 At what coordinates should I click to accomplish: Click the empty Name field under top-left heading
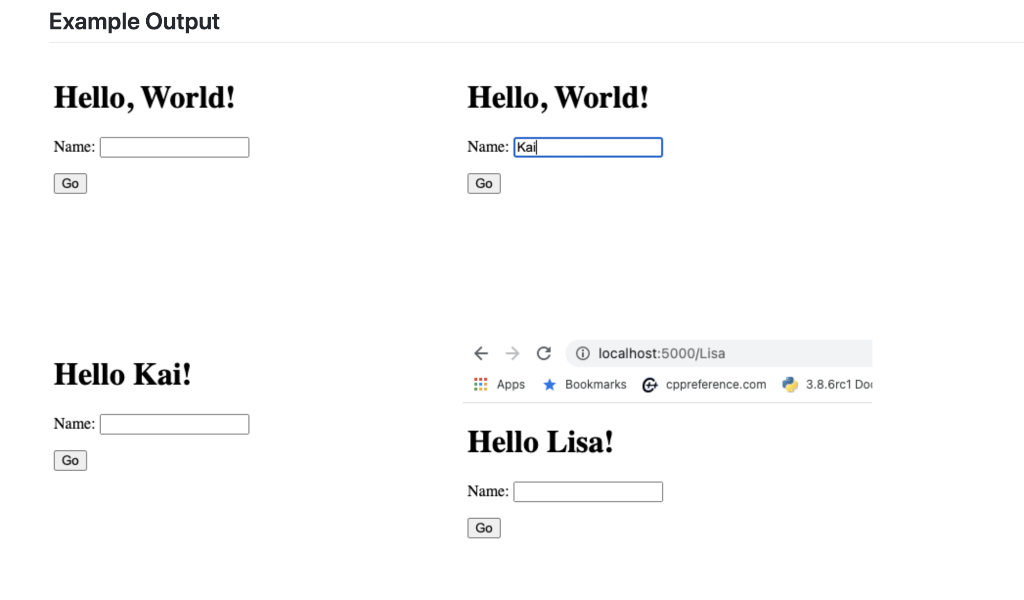pos(174,146)
